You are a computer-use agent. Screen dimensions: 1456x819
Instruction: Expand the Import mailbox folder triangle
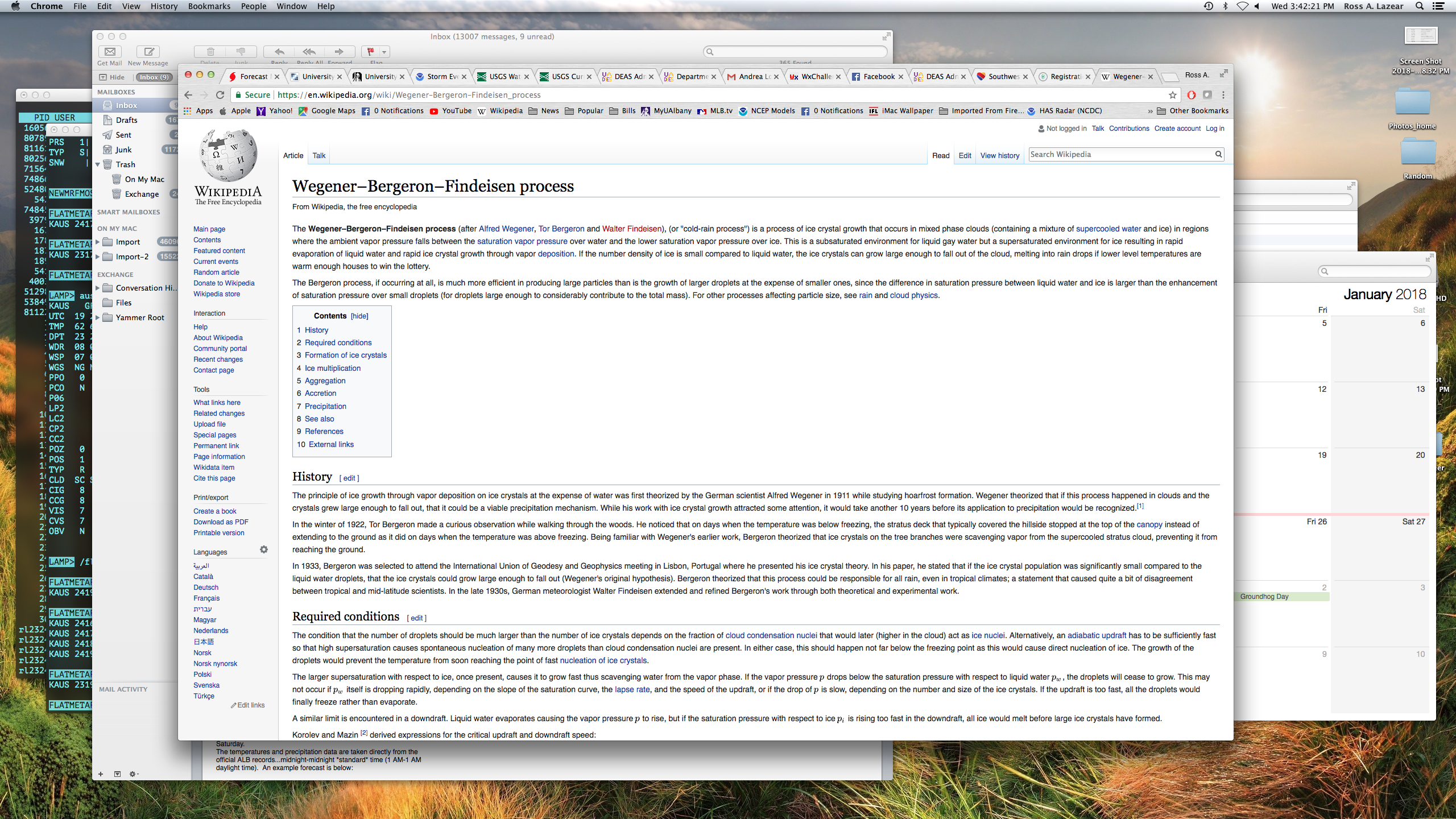click(98, 242)
